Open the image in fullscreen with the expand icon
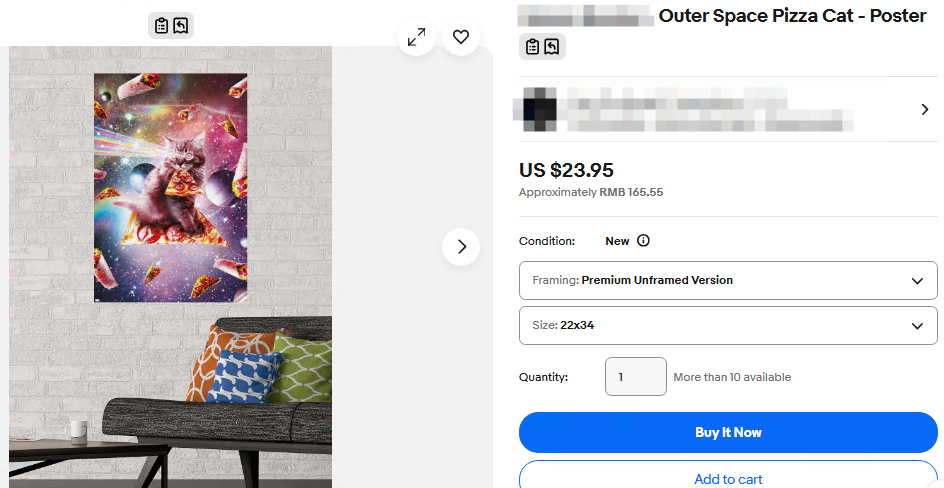 pos(417,37)
